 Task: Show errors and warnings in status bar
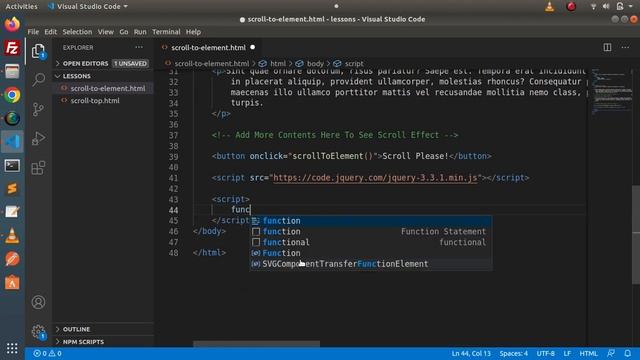click(x=47, y=353)
